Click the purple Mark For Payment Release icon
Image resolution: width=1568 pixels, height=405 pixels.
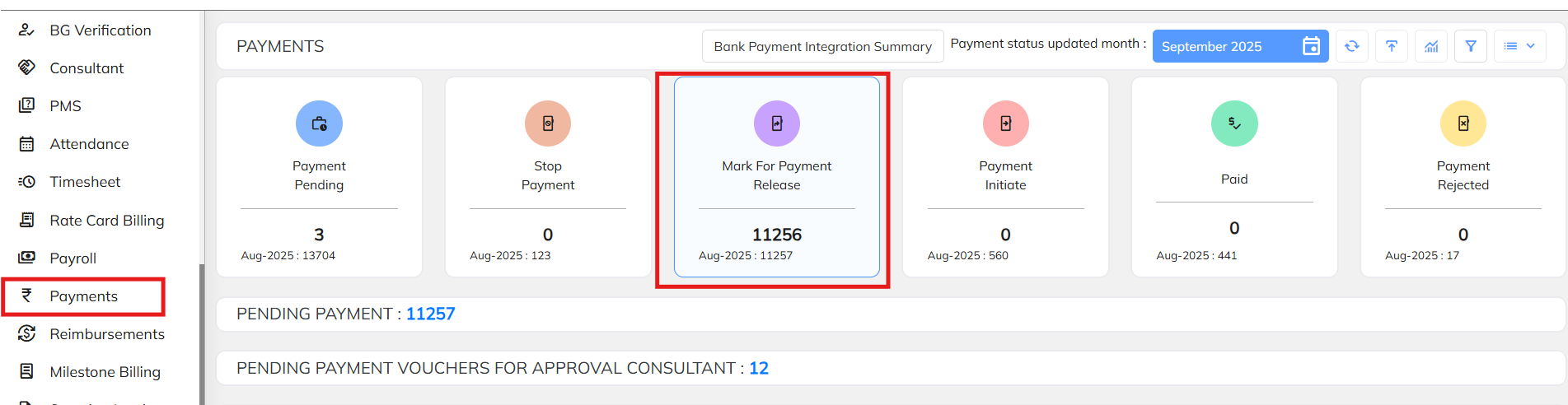[x=776, y=123]
